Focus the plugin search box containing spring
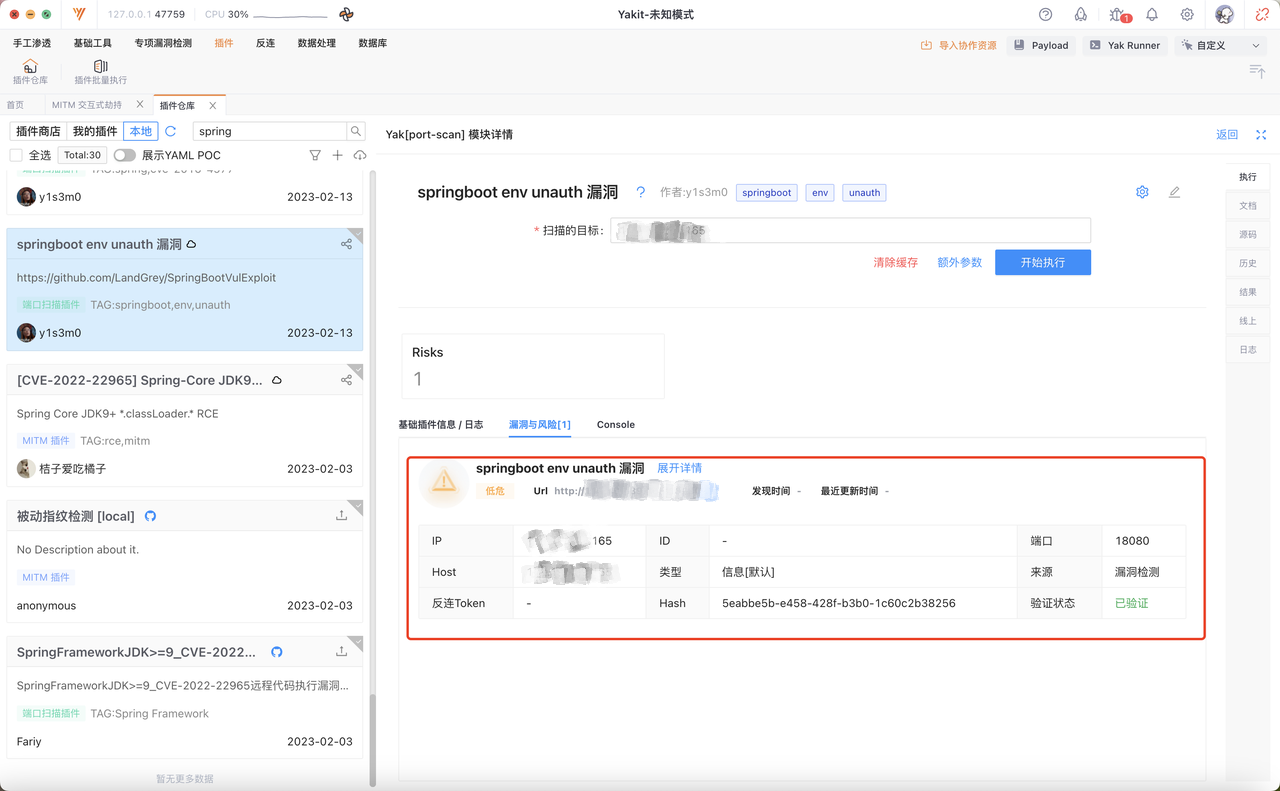1280x791 pixels. click(270, 131)
